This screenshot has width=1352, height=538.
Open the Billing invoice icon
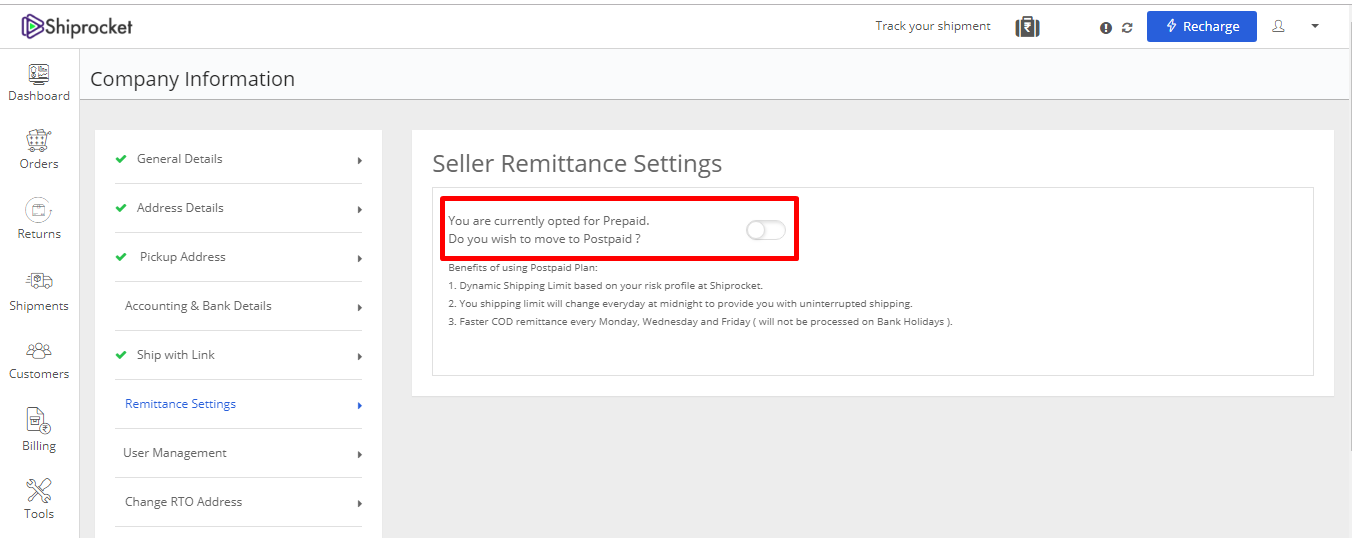(39, 420)
